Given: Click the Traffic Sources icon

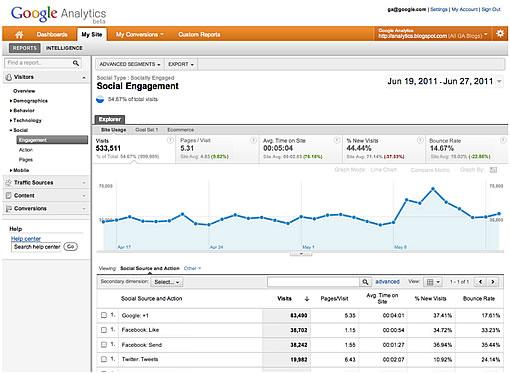Looking at the screenshot, I should [9, 182].
